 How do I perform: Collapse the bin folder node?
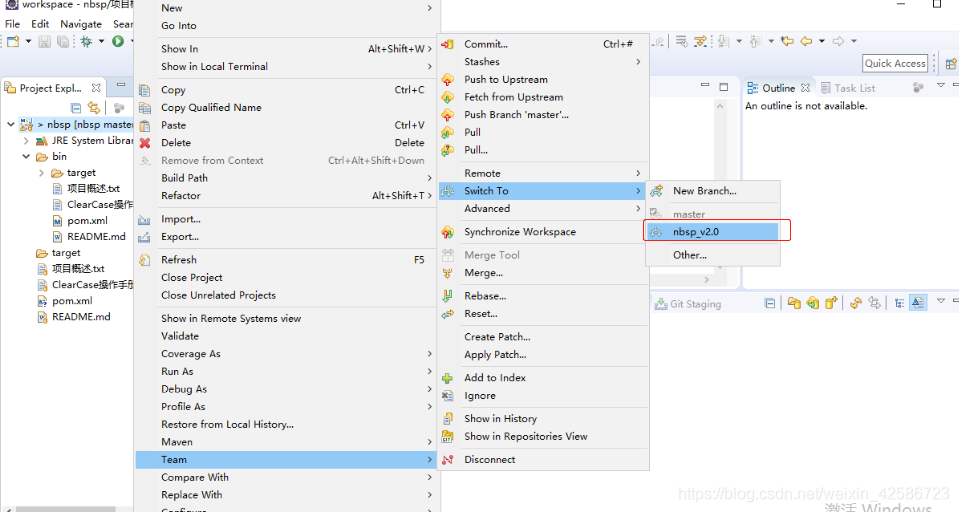click(26, 157)
